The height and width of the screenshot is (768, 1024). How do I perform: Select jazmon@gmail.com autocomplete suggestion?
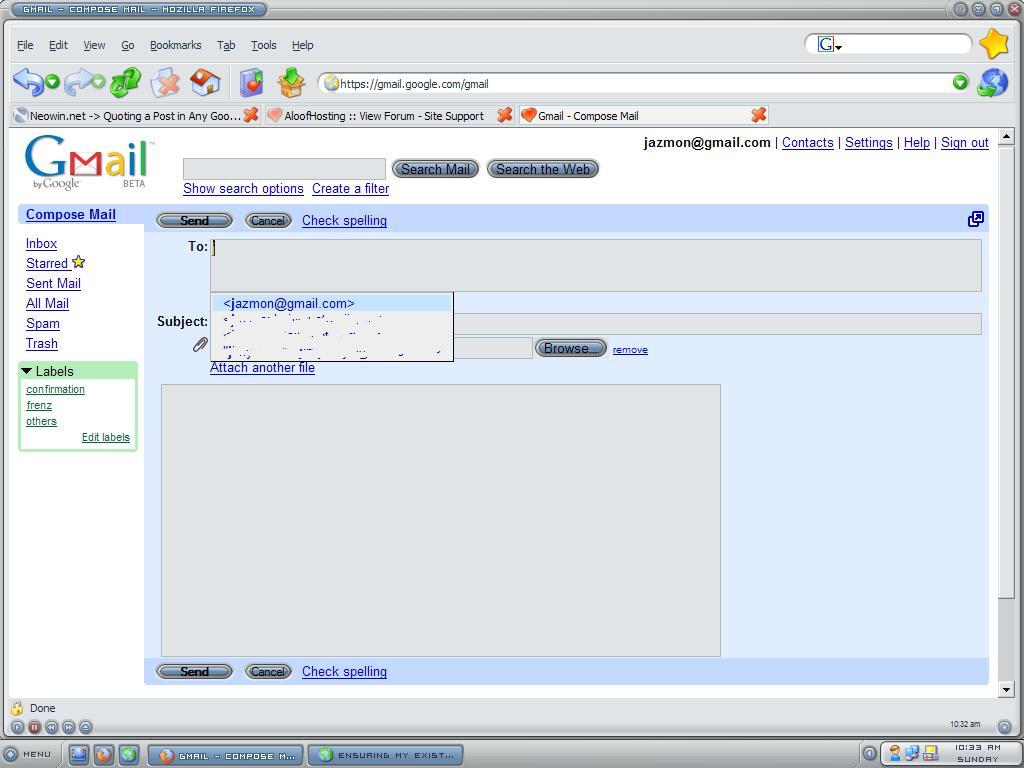click(x=332, y=303)
